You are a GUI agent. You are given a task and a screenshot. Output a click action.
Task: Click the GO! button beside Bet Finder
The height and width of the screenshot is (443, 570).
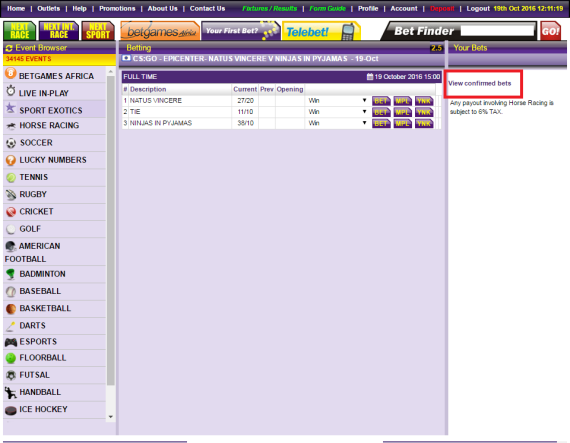[x=550, y=31]
